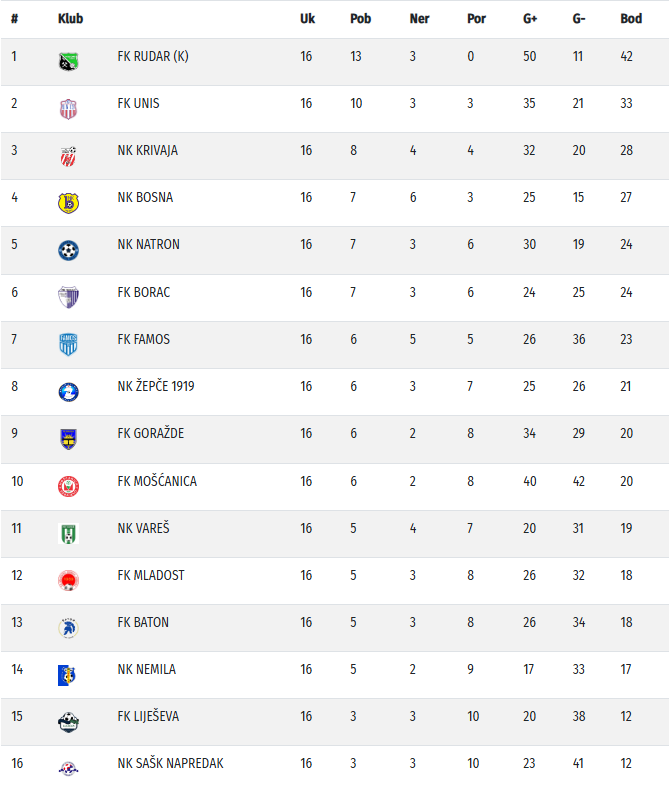
Task: Click the green NK Vareš badge
Action: tap(68, 533)
